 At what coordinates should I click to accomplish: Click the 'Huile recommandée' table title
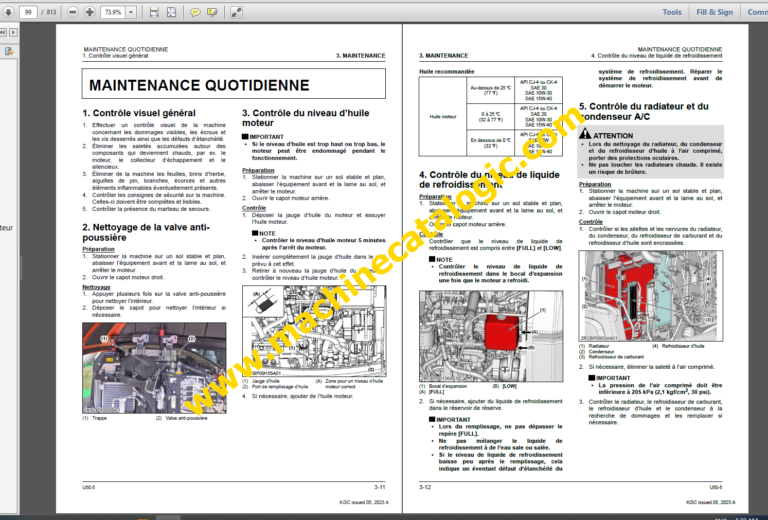(x=446, y=71)
